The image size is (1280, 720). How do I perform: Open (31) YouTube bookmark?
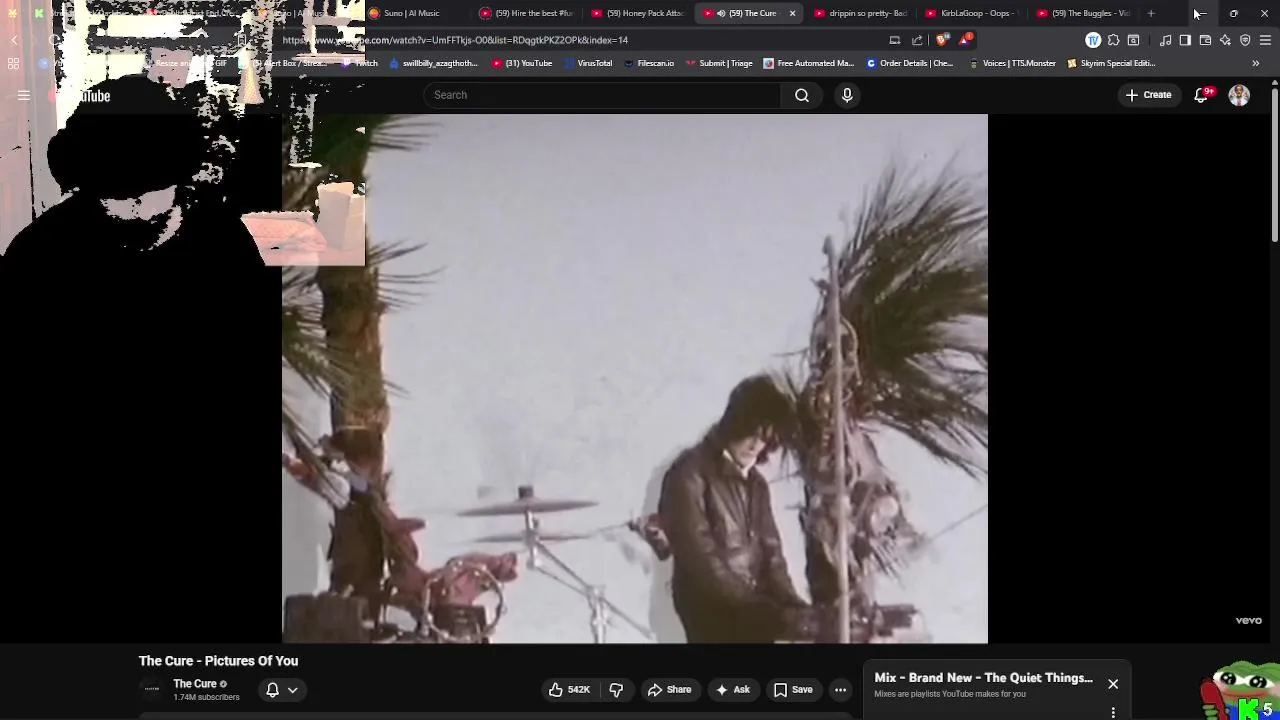pos(522,63)
